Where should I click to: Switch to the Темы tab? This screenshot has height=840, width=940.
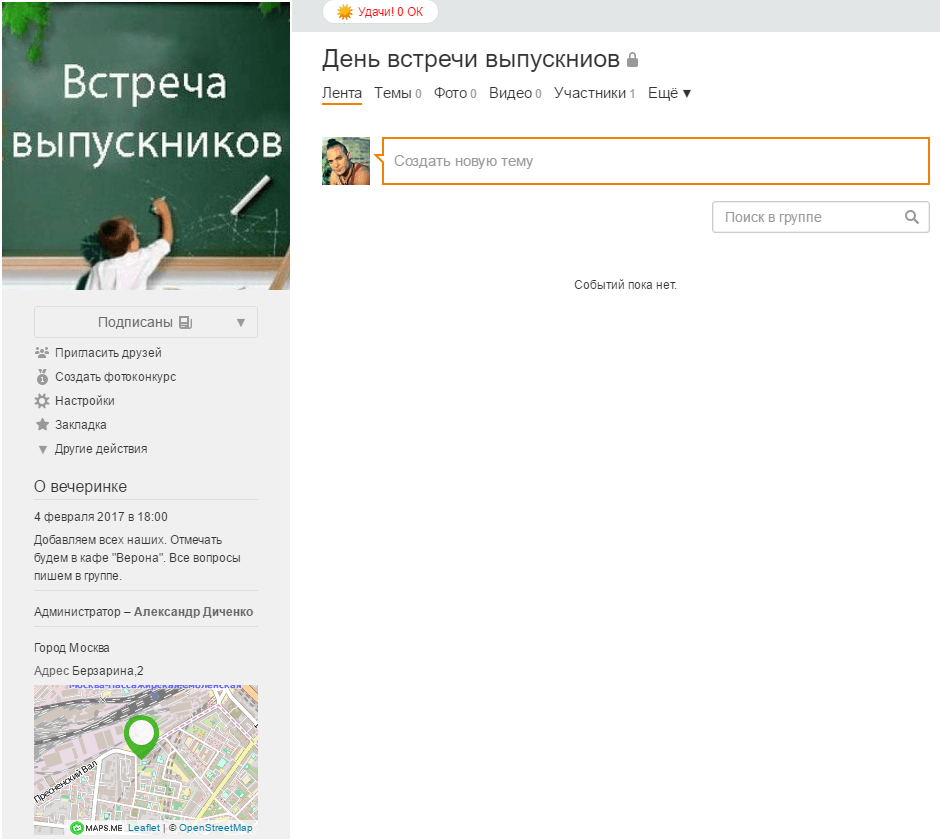click(x=392, y=93)
